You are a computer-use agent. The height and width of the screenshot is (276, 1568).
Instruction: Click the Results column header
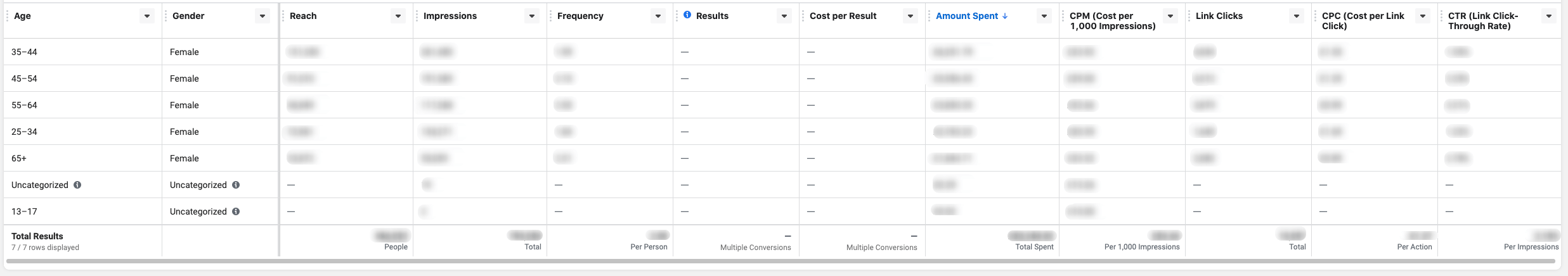(712, 16)
